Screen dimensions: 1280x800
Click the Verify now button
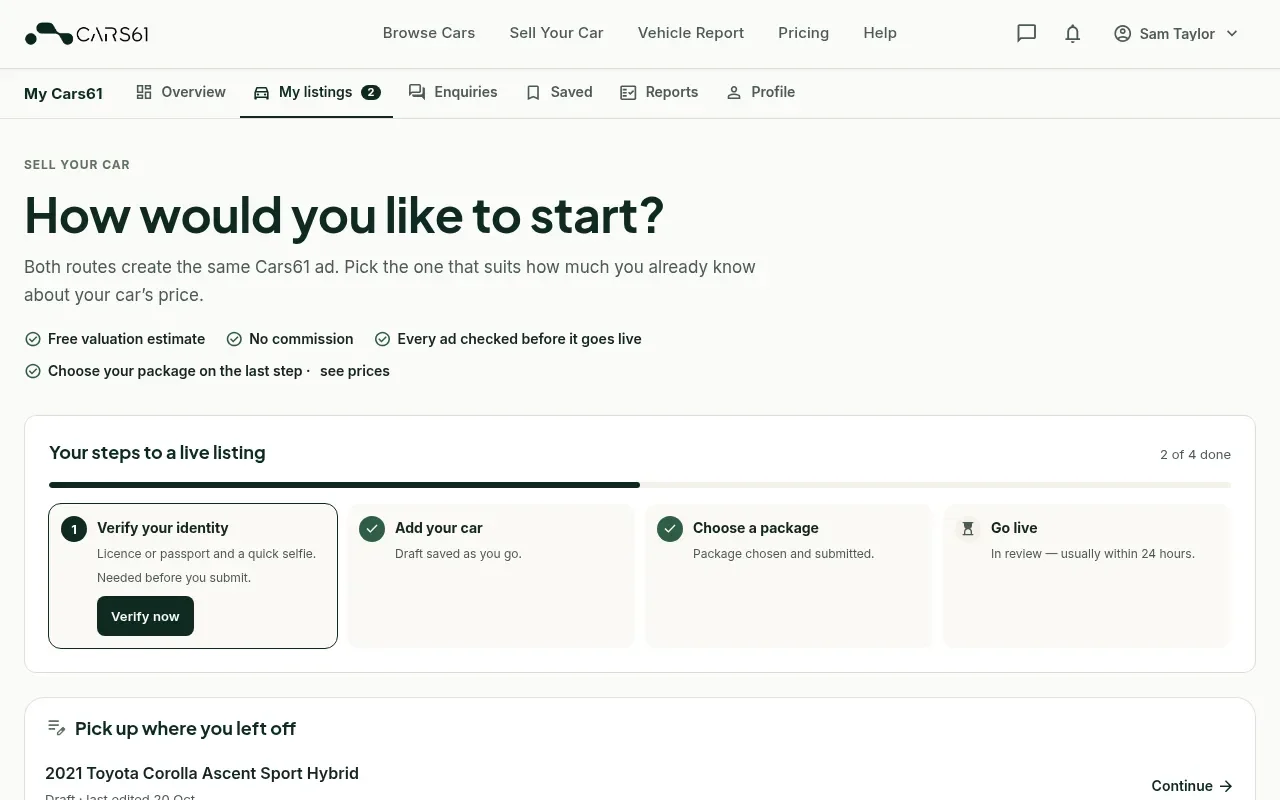click(145, 616)
